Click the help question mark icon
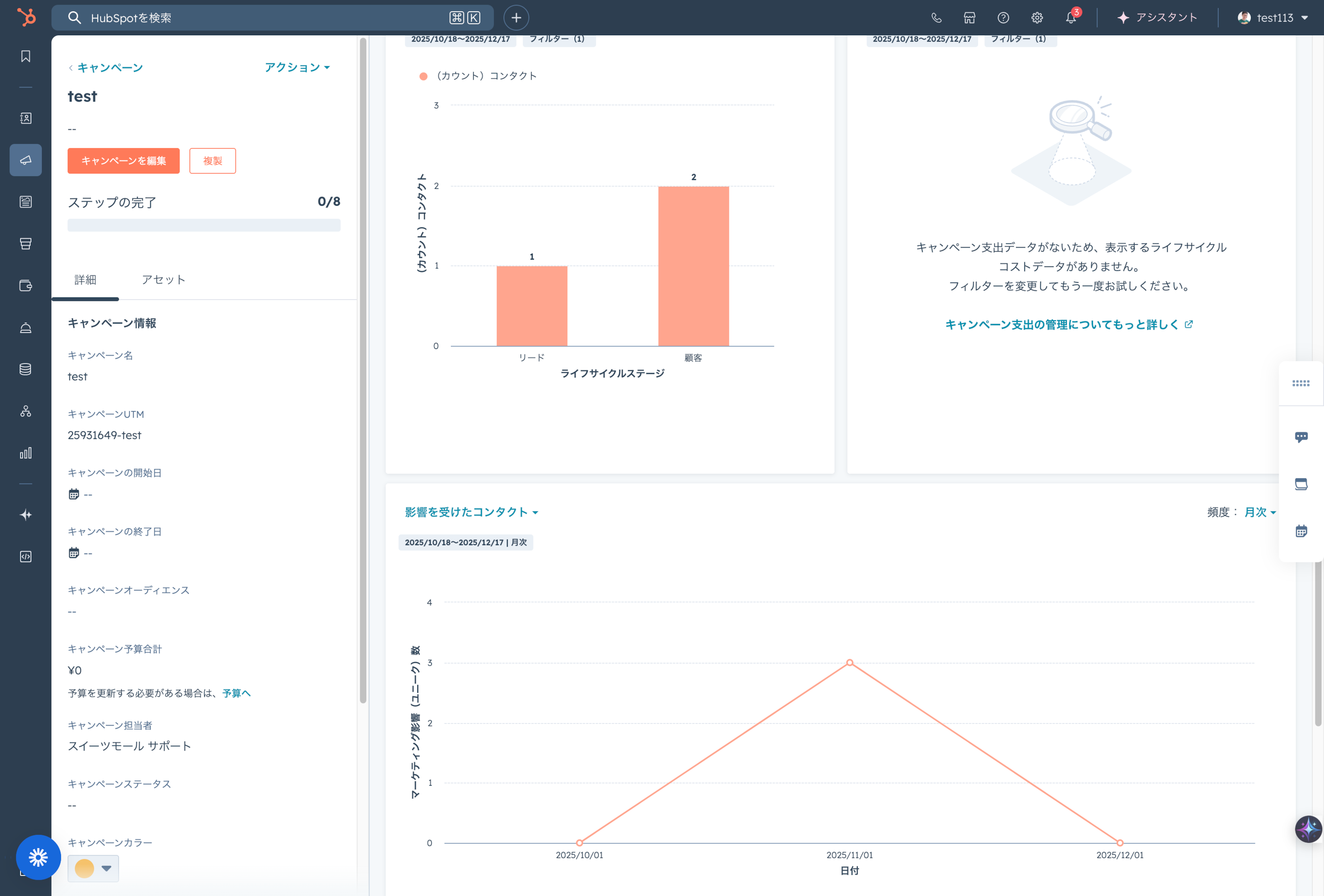 [x=1003, y=18]
